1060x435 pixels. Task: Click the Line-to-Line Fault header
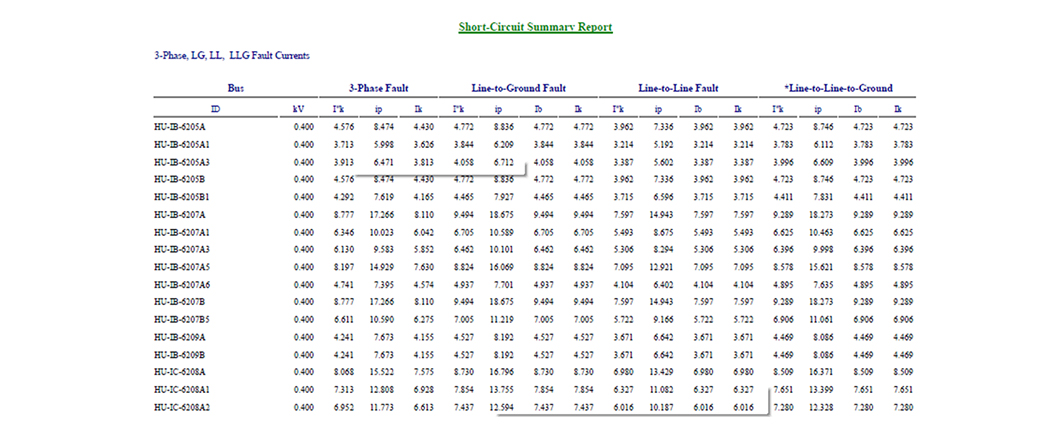(x=678, y=88)
